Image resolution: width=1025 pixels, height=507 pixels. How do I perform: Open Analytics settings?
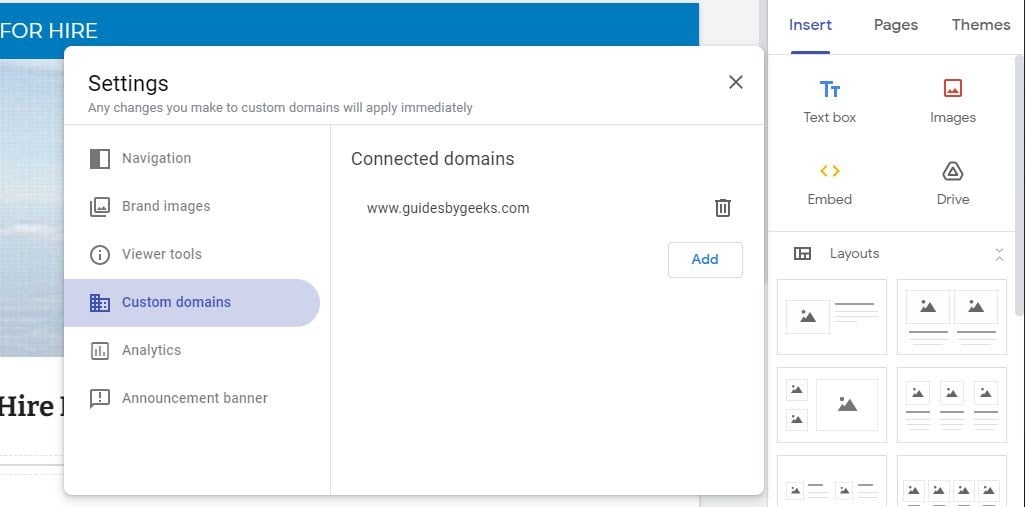[x=151, y=350]
